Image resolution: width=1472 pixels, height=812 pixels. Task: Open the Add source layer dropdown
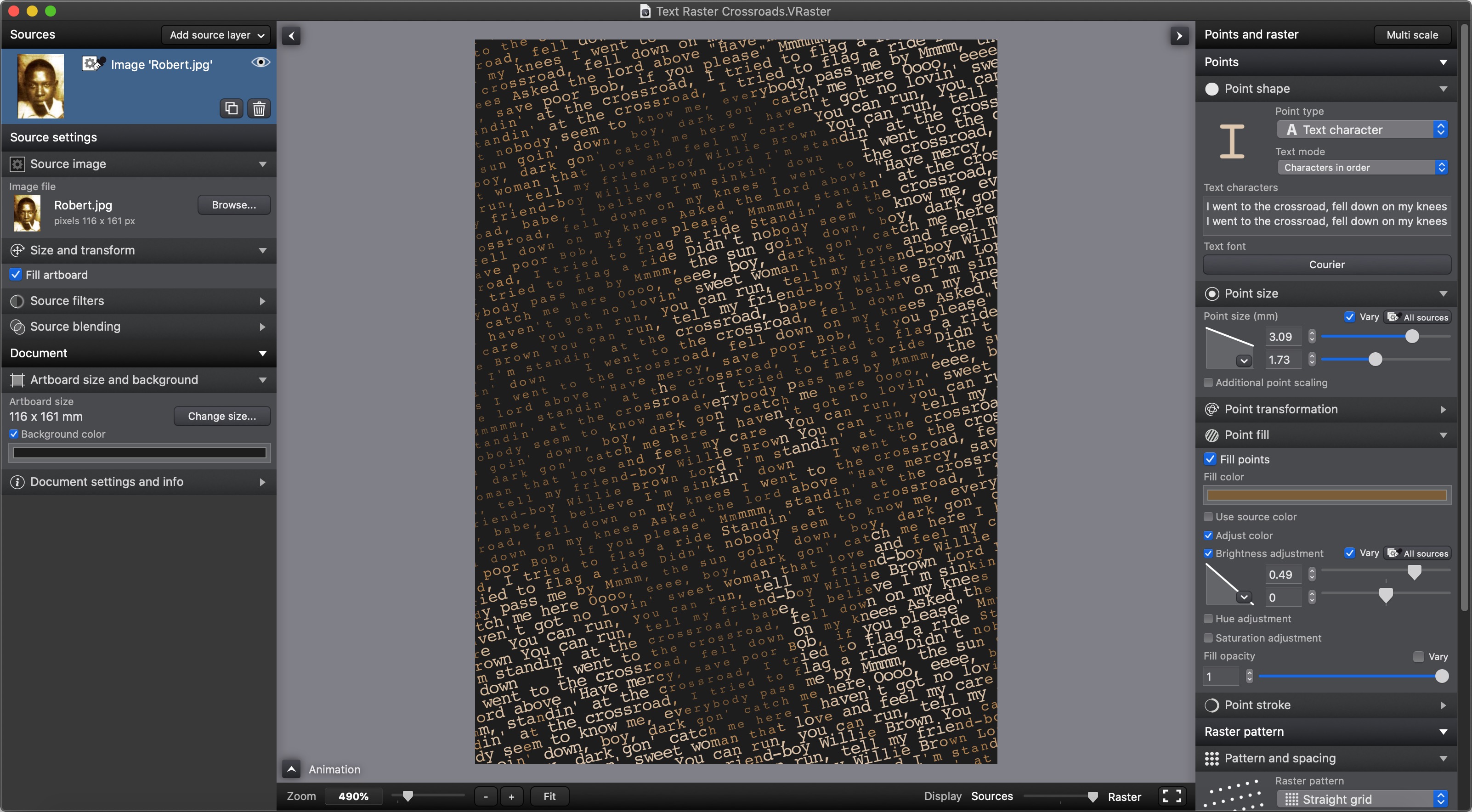coord(216,35)
